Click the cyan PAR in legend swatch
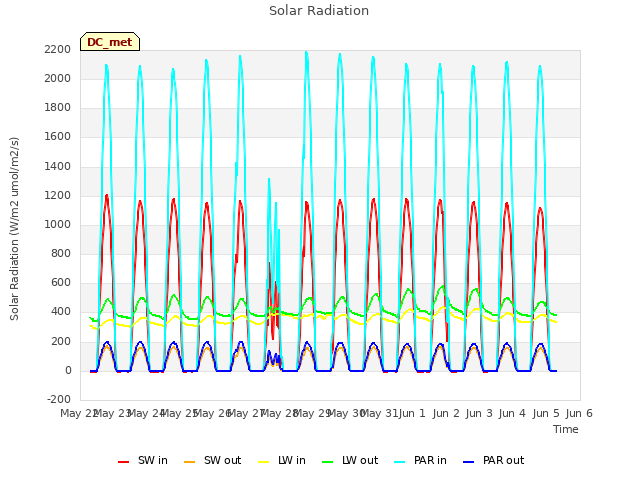640x480 pixels. point(400,462)
